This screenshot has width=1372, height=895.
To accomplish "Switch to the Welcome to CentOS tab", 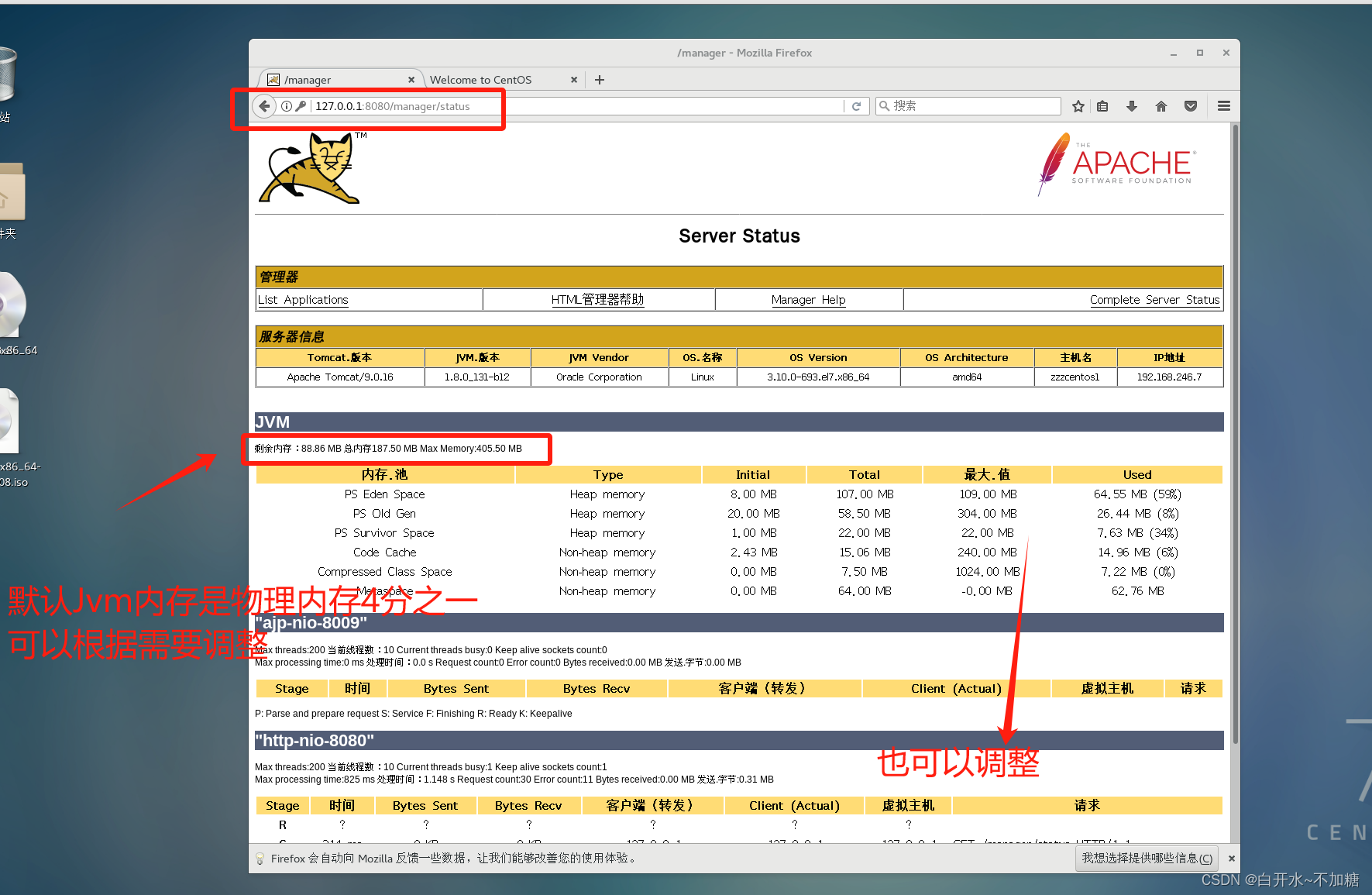I will tap(504, 80).
